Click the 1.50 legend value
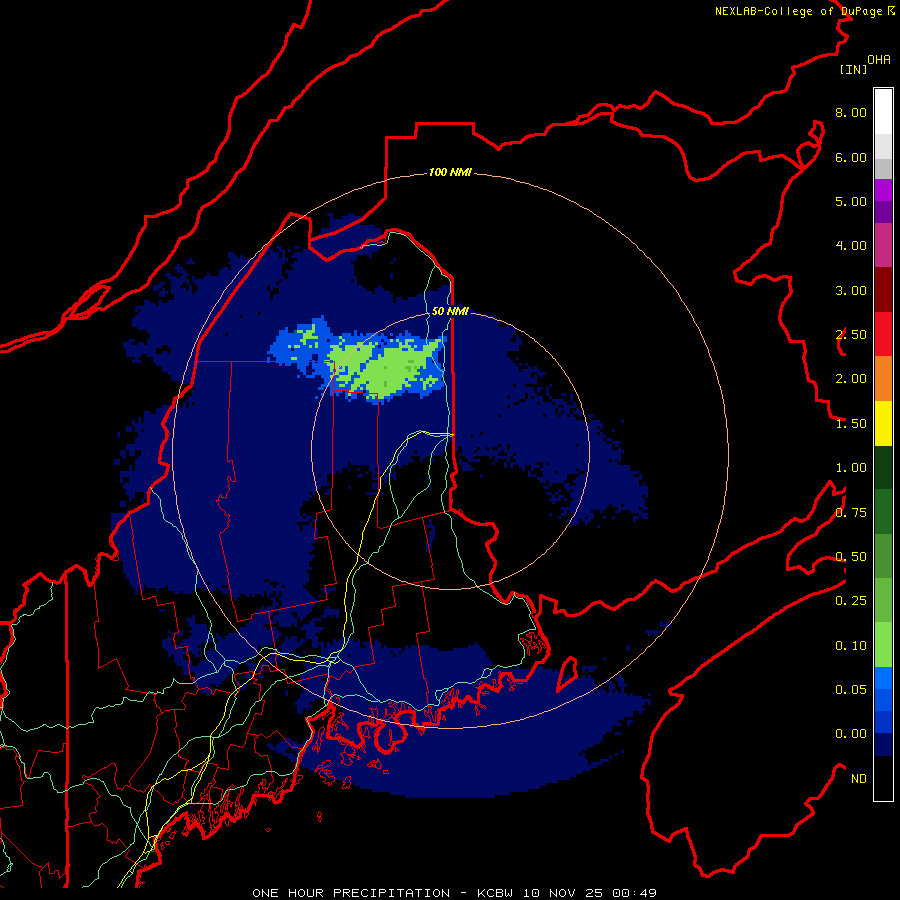 coord(851,424)
